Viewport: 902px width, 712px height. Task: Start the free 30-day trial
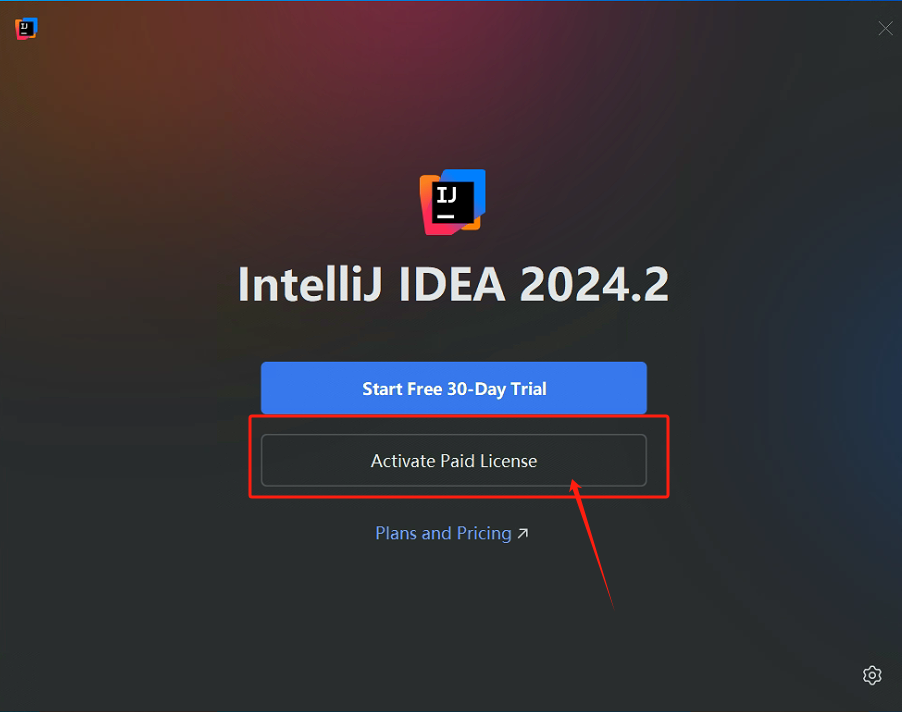[x=454, y=388]
